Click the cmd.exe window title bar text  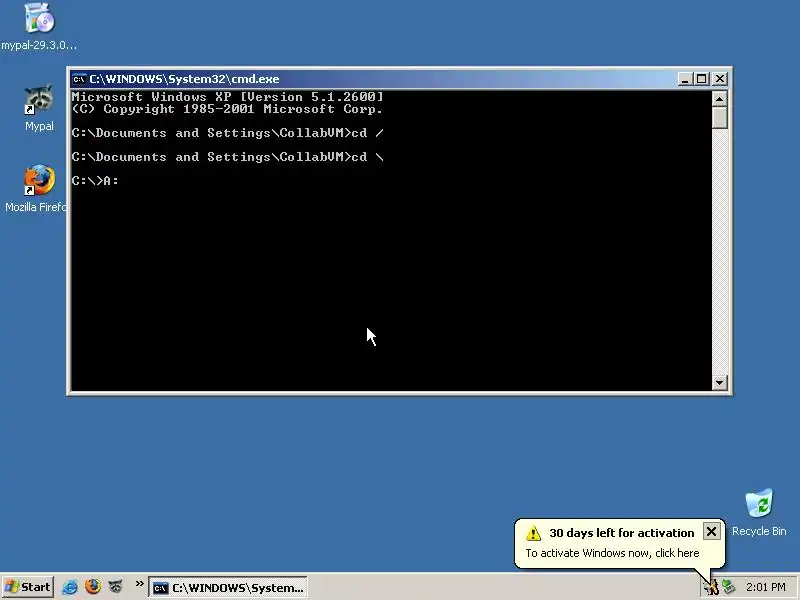click(184, 79)
